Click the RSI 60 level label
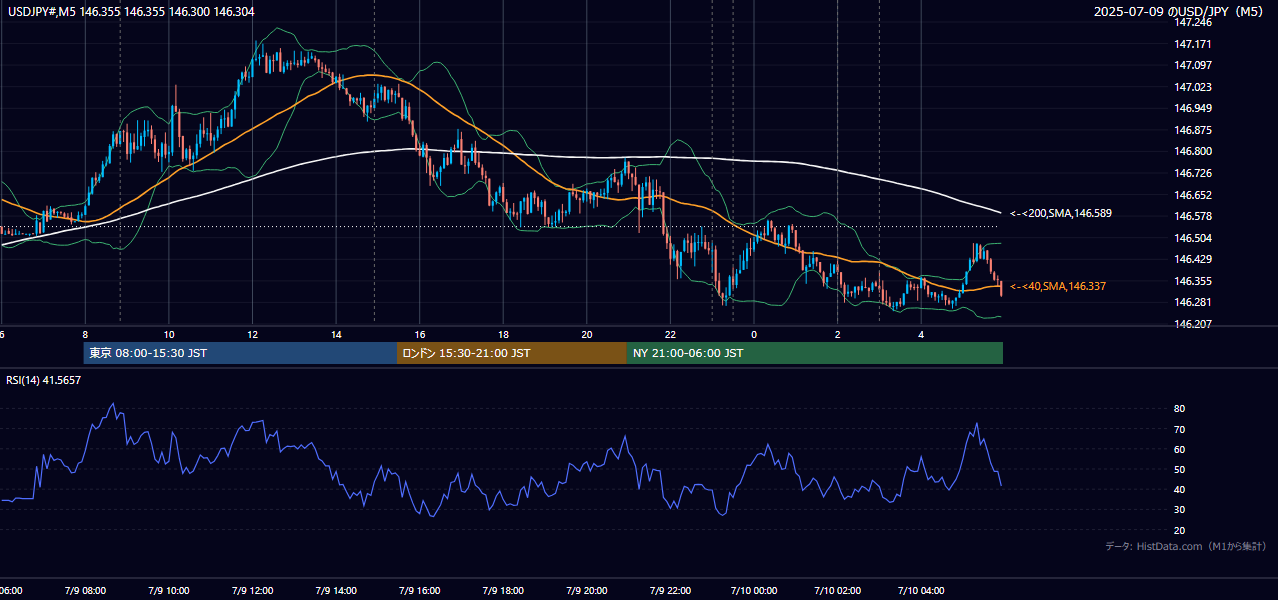The image size is (1278, 600). click(1179, 449)
